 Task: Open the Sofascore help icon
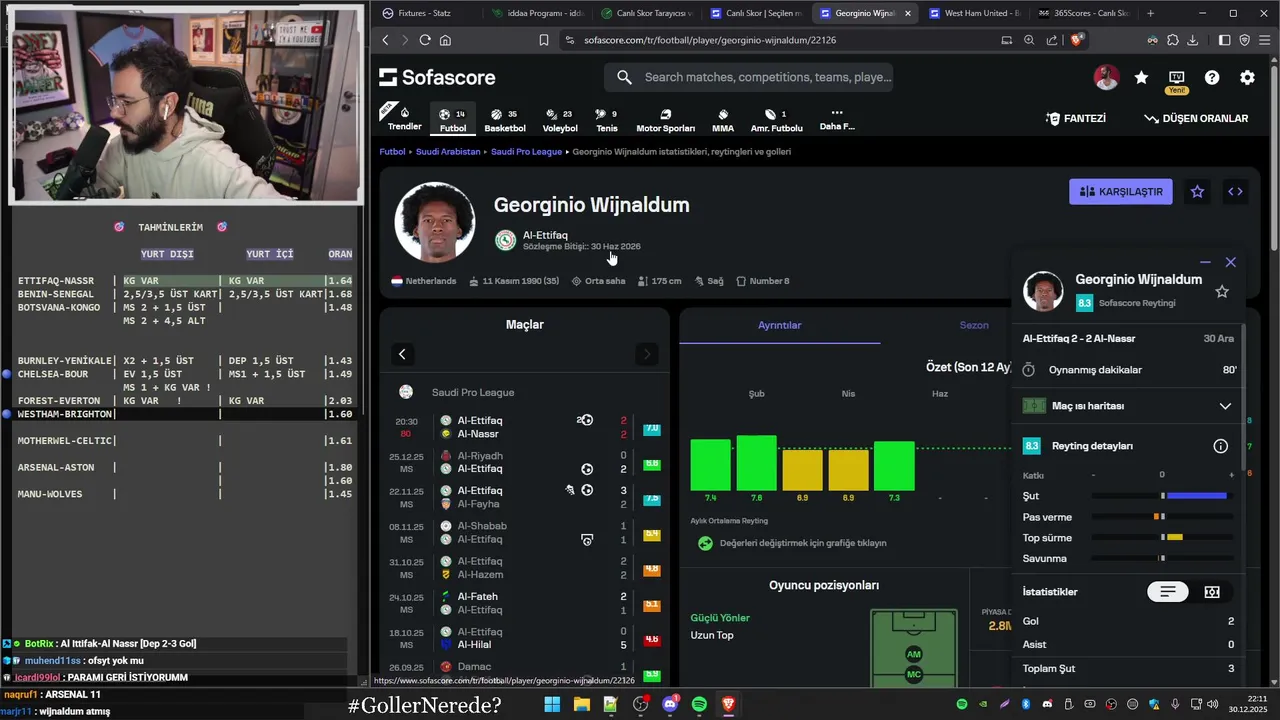click(x=1212, y=77)
